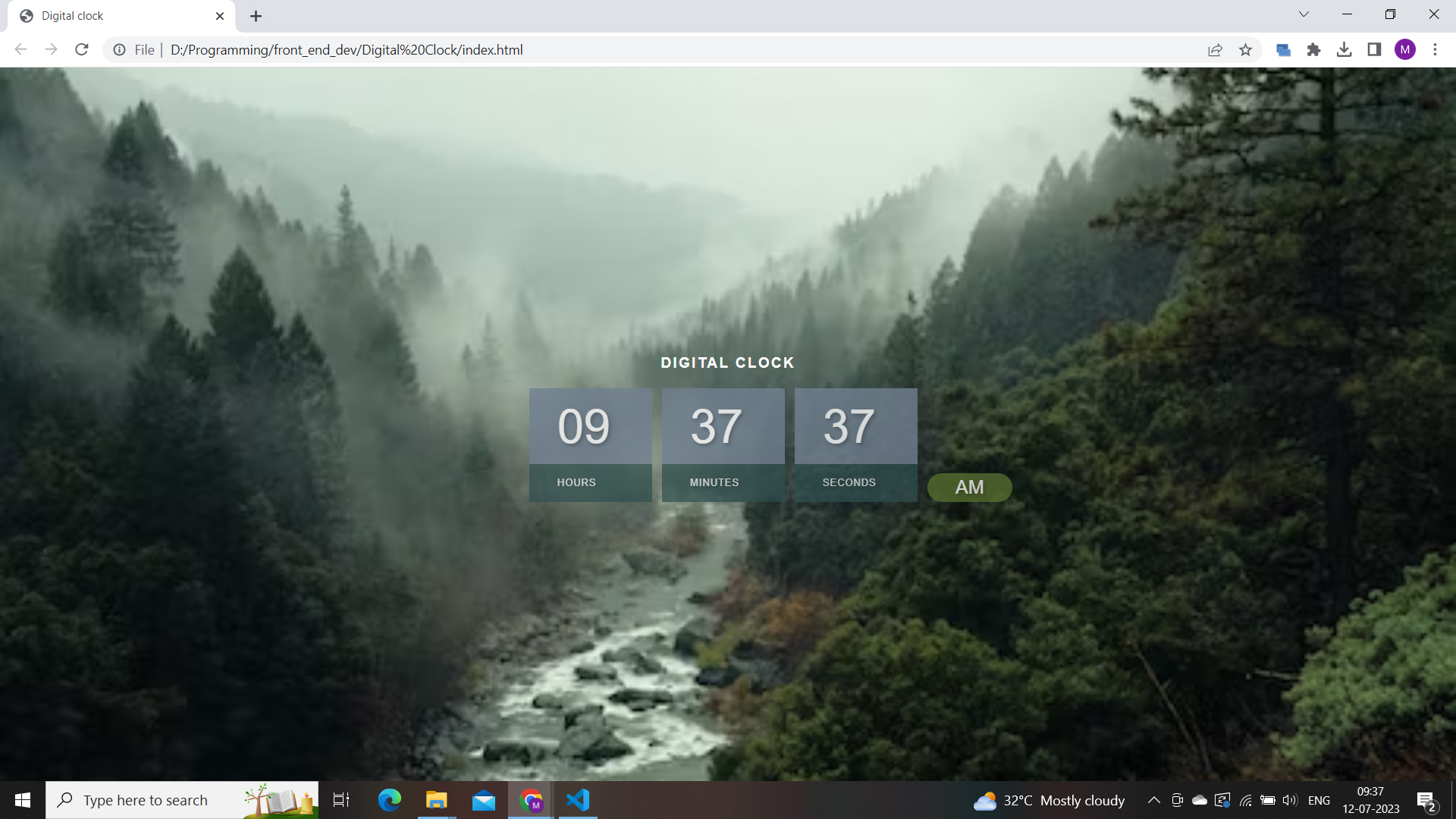Image resolution: width=1456 pixels, height=819 pixels.
Task: Click the address bar URL
Action: coord(347,50)
